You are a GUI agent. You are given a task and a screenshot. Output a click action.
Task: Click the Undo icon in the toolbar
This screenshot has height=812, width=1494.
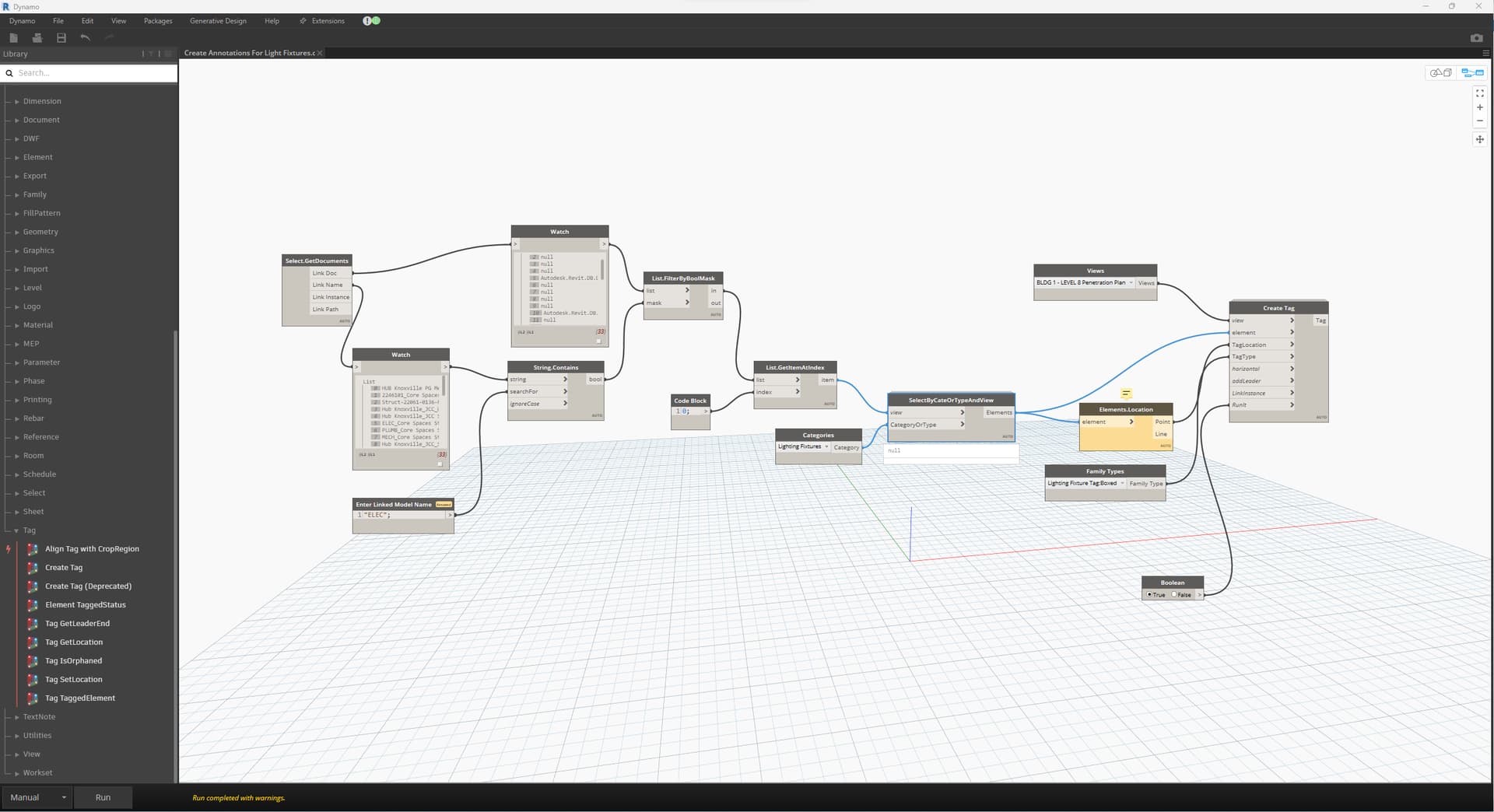point(85,37)
